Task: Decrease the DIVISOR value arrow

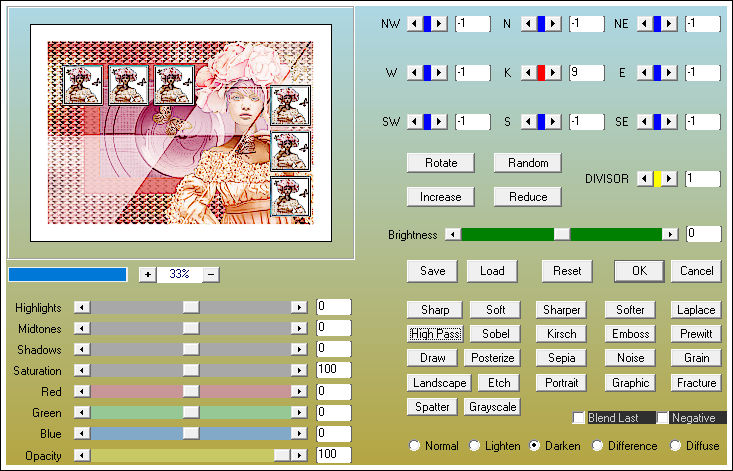Action: point(645,178)
